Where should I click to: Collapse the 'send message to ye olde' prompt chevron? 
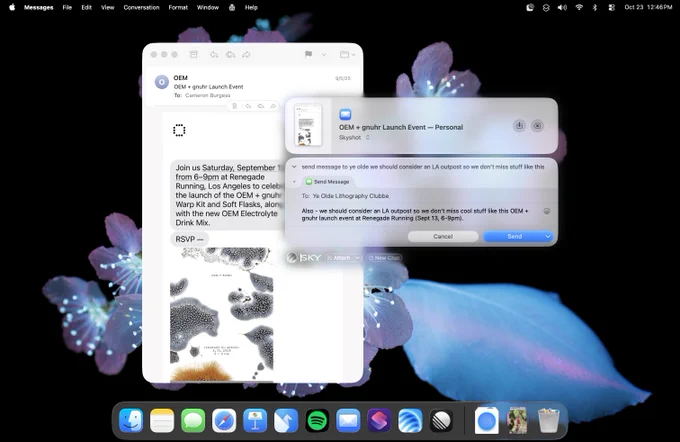(294, 167)
